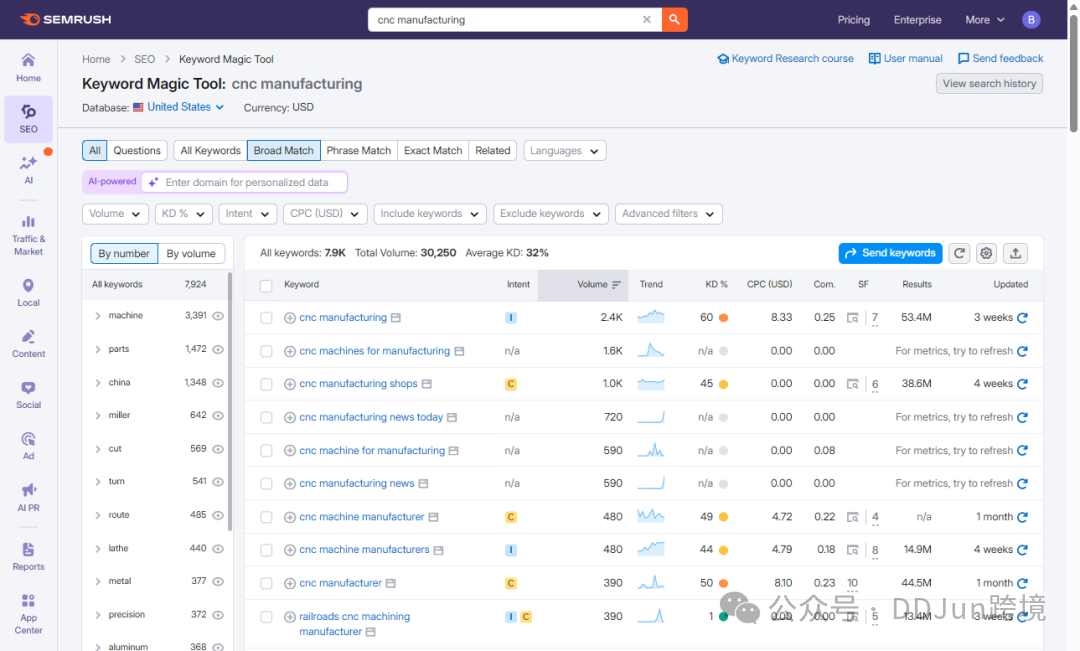Open the Reports sidebar icon
Viewport: 1080px width, 651px height.
[x=28, y=556]
